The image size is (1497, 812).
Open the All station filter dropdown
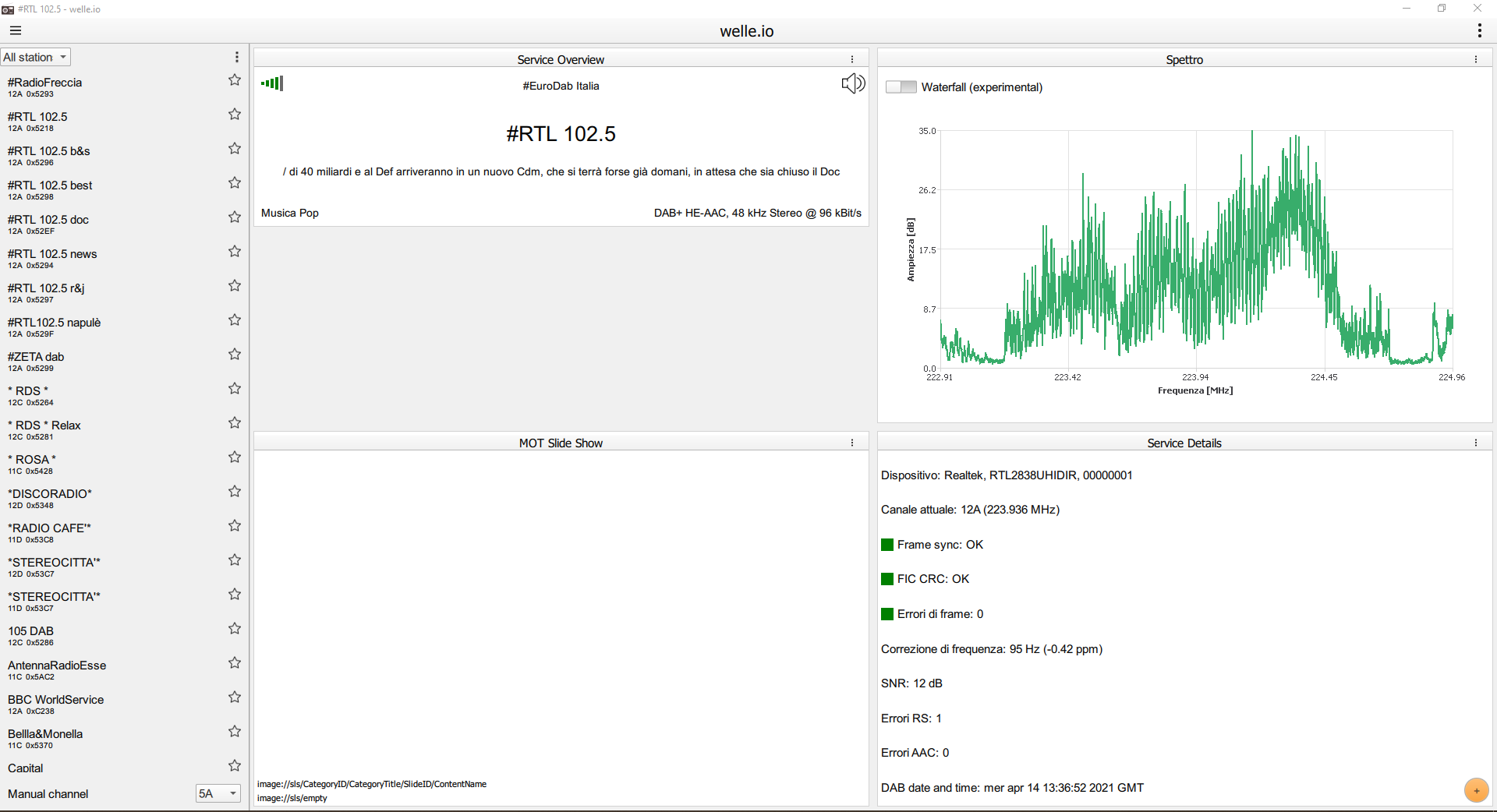(x=36, y=57)
